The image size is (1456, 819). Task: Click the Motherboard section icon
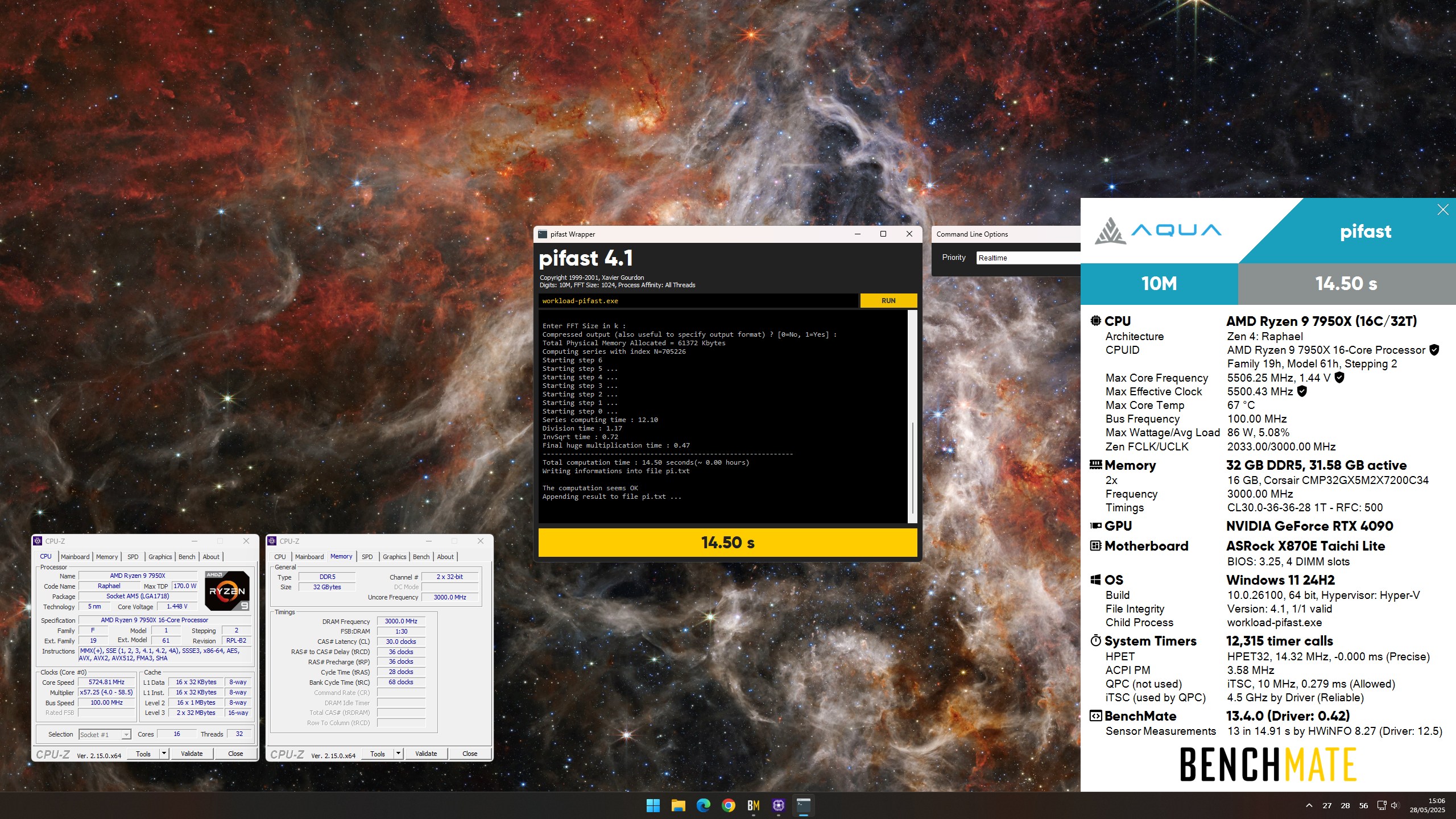(x=1095, y=546)
